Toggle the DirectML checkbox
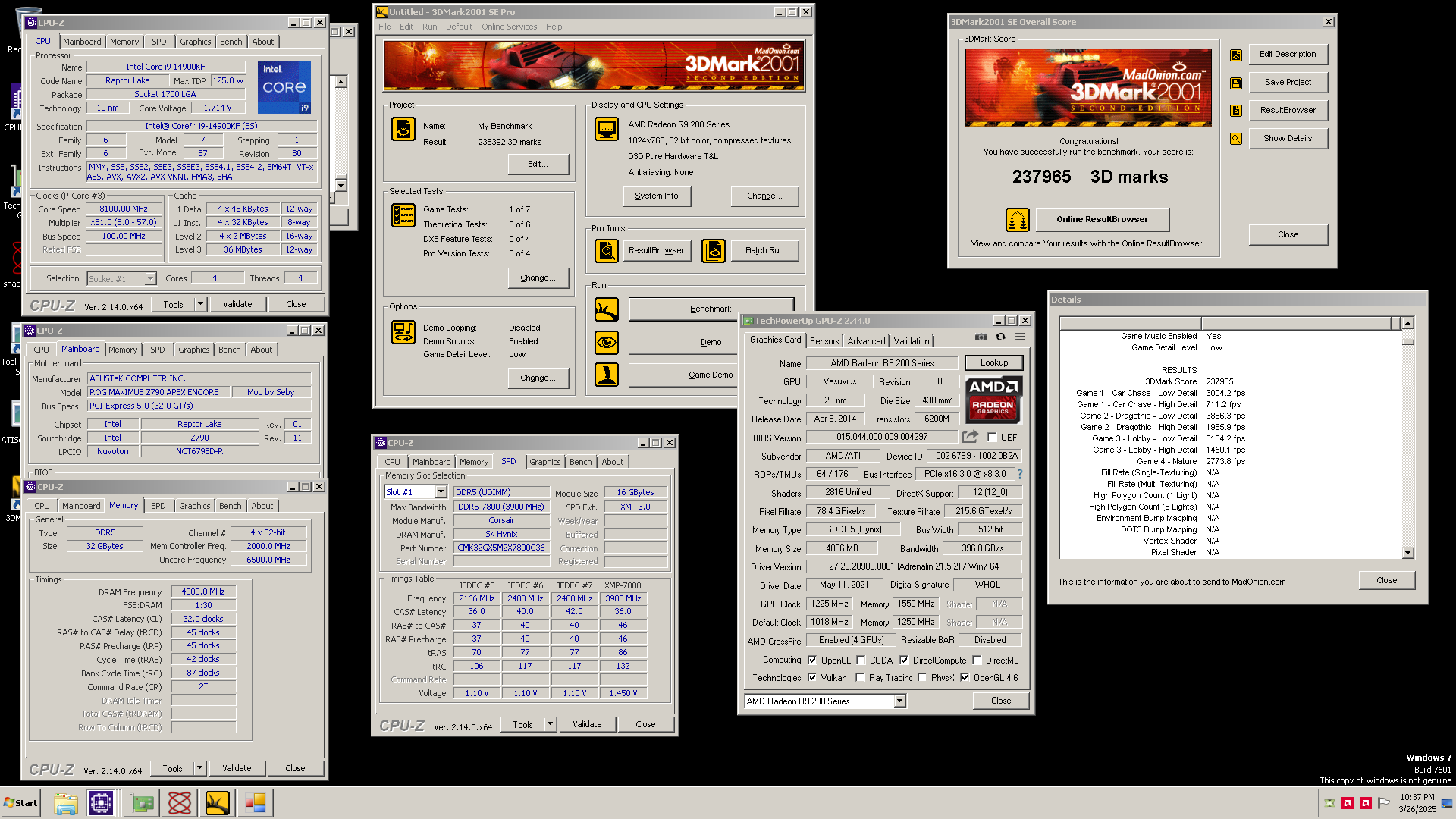Screen dimensions: 1456x819 click(x=977, y=661)
